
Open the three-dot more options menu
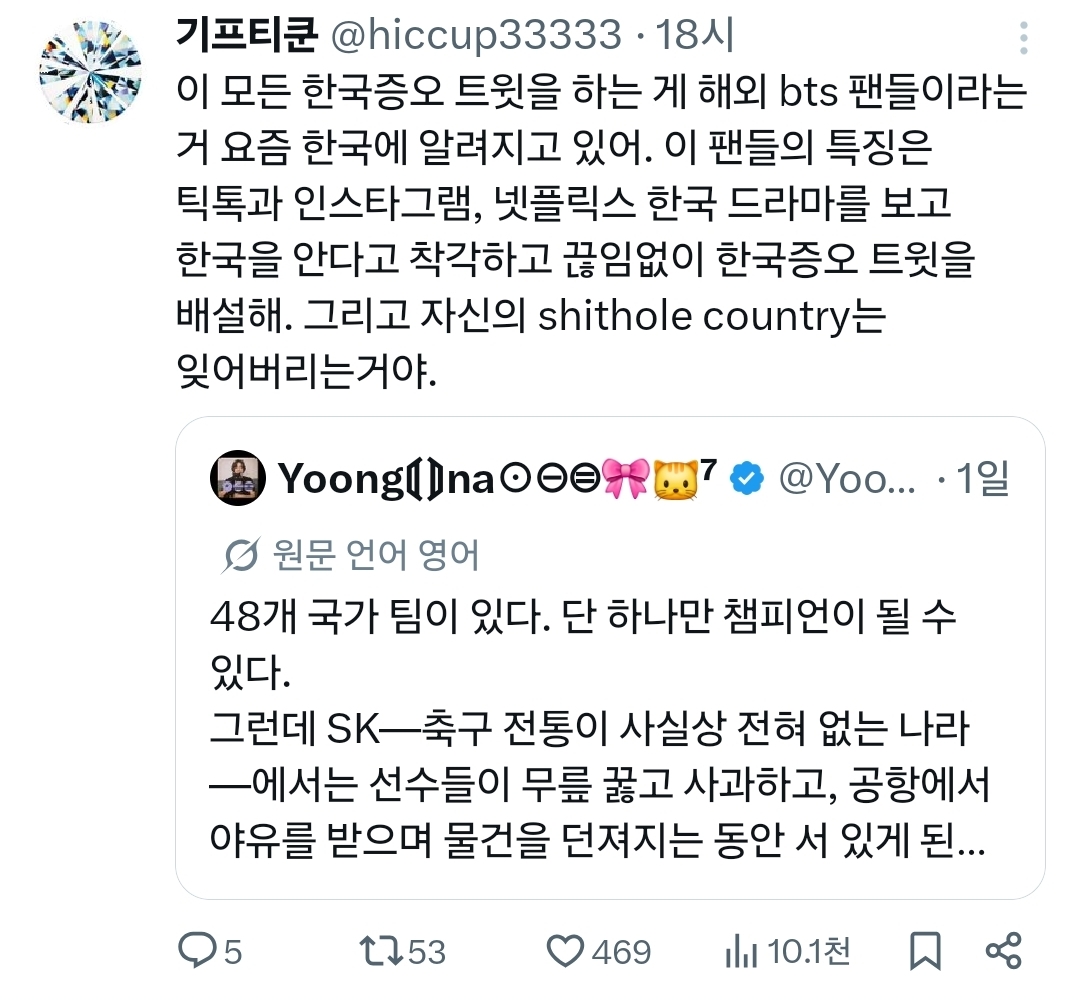pyautogui.click(x=1024, y=38)
